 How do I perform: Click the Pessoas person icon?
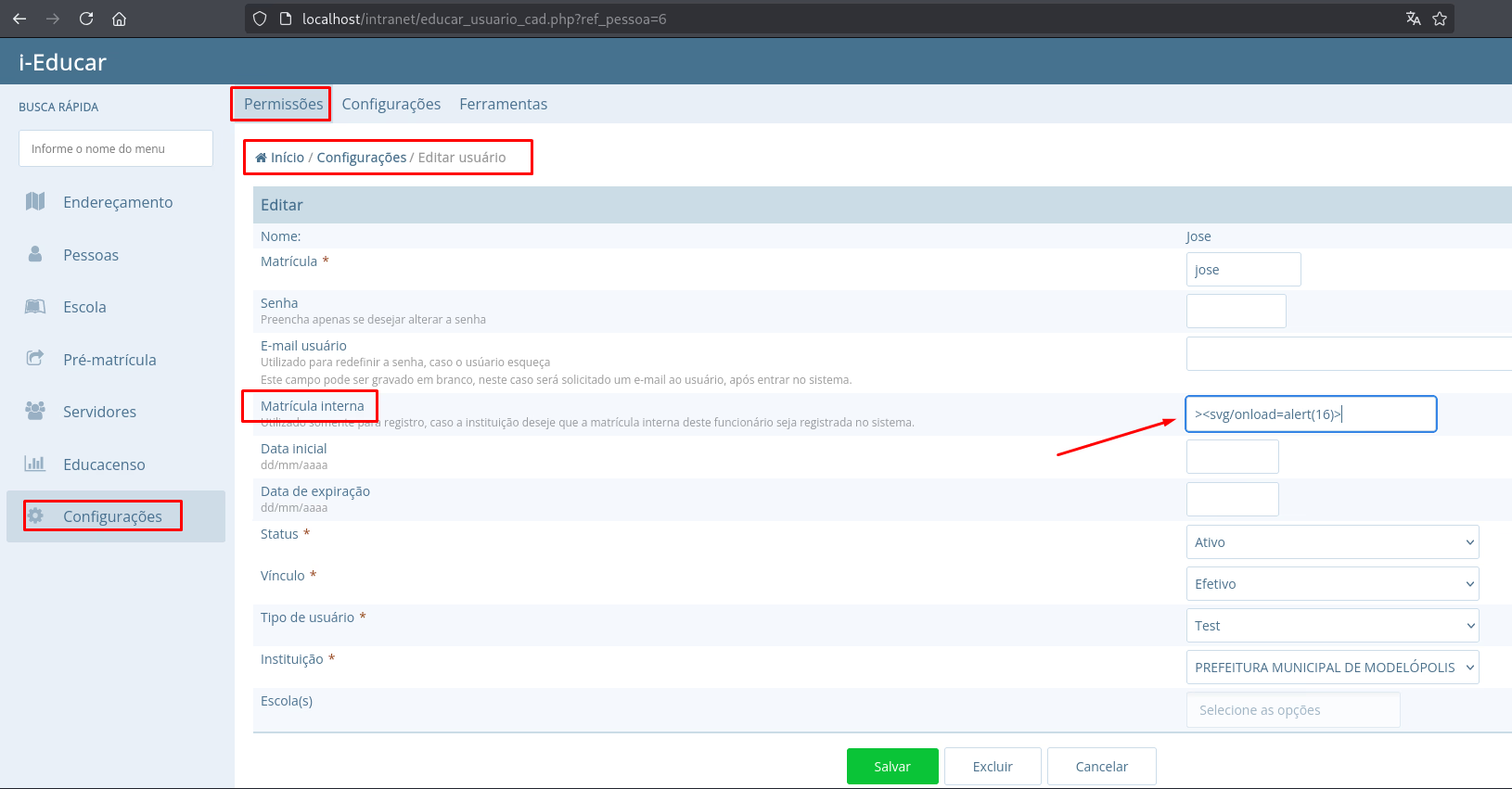tap(35, 254)
